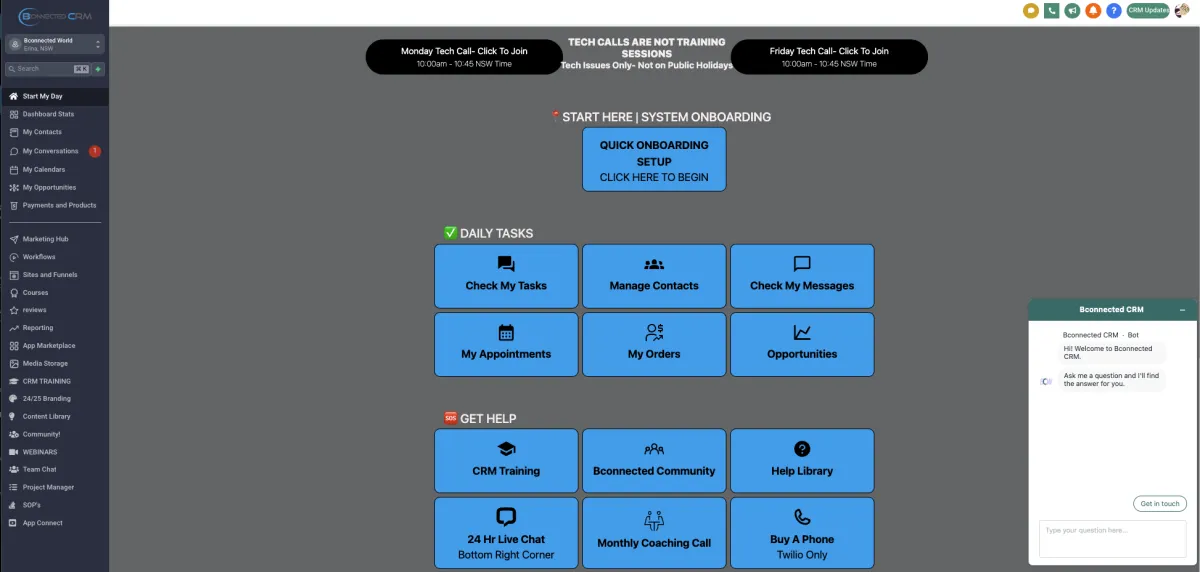The width and height of the screenshot is (1200, 572).
Task: Open the orange notifications bell
Action: click(1093, 10)
